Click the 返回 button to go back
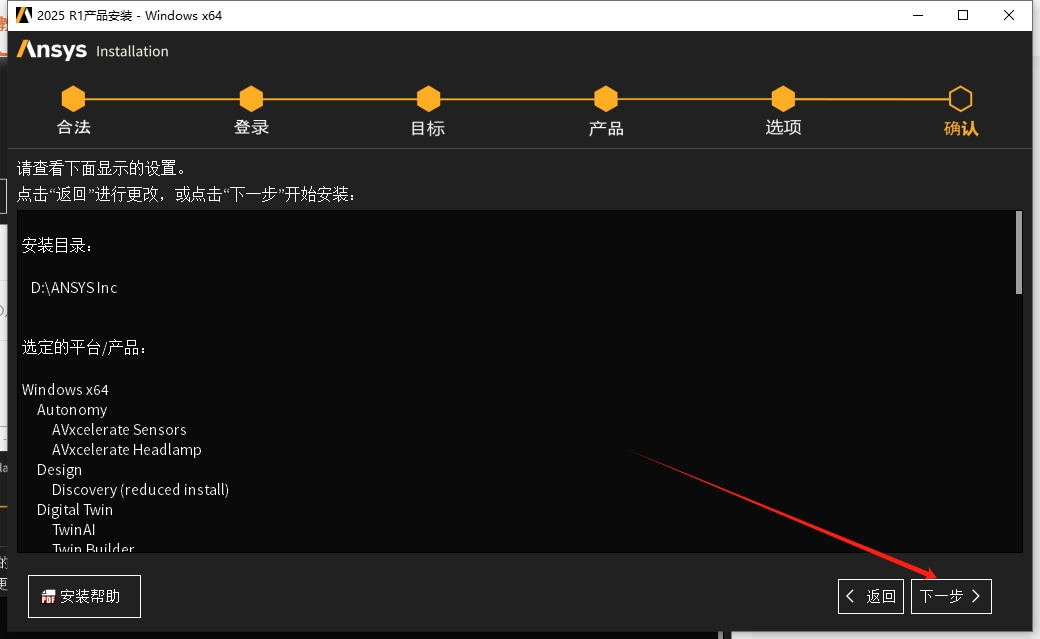This screenshot has width=1040, height=639. click(870, 596)
